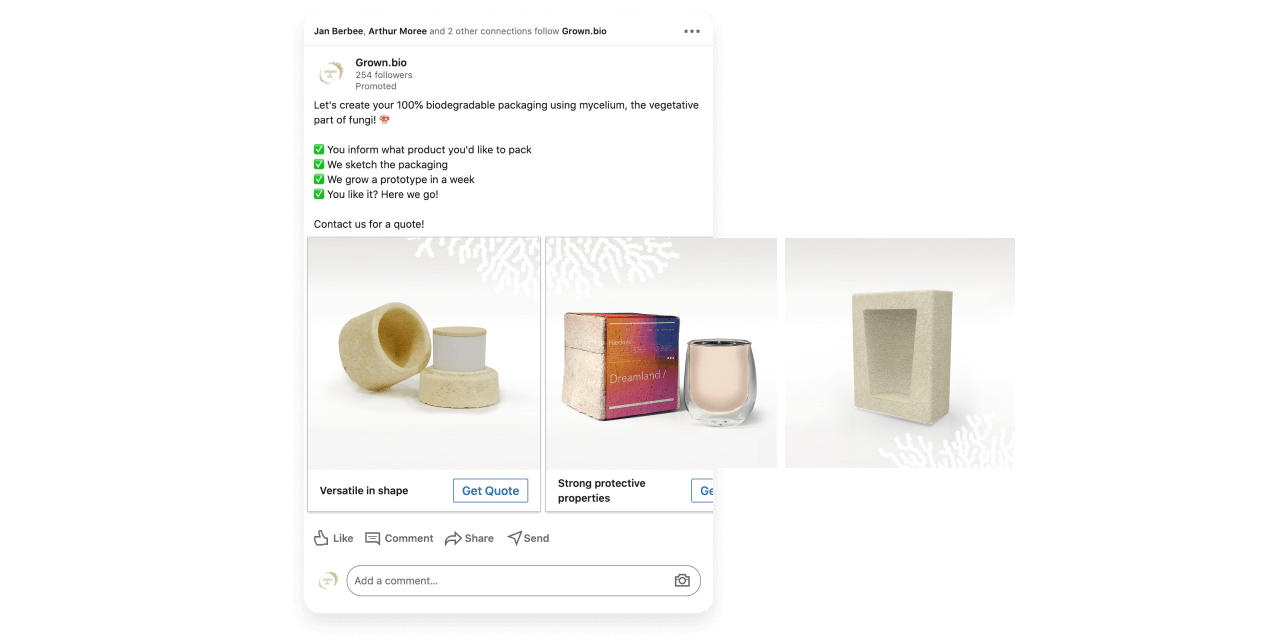Click the Get Quote button under Versatile in shape

tap(490, 490)
